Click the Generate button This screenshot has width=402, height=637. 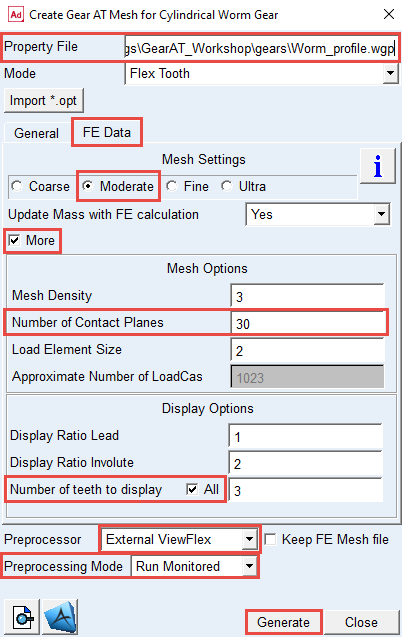coord(283,622)
